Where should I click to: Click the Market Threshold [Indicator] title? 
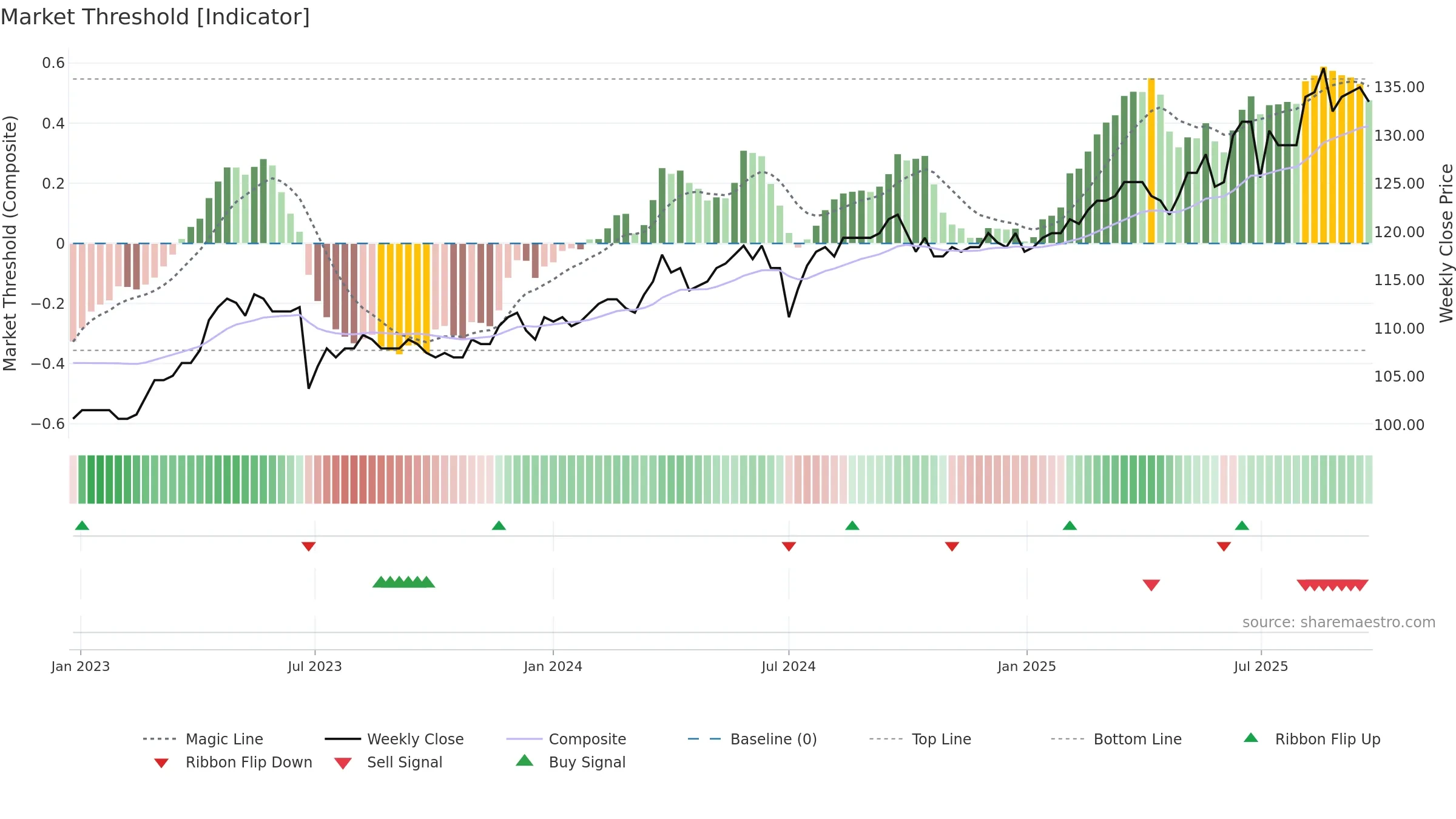tap(155, 17)
